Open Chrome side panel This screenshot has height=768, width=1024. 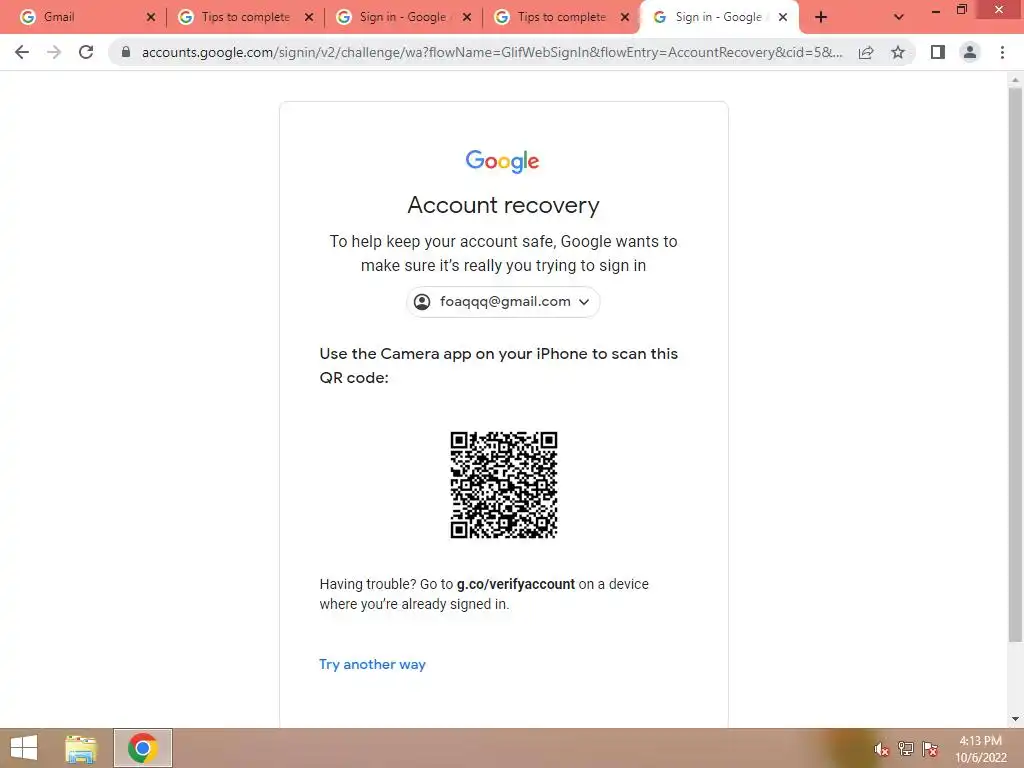point(938,52)
